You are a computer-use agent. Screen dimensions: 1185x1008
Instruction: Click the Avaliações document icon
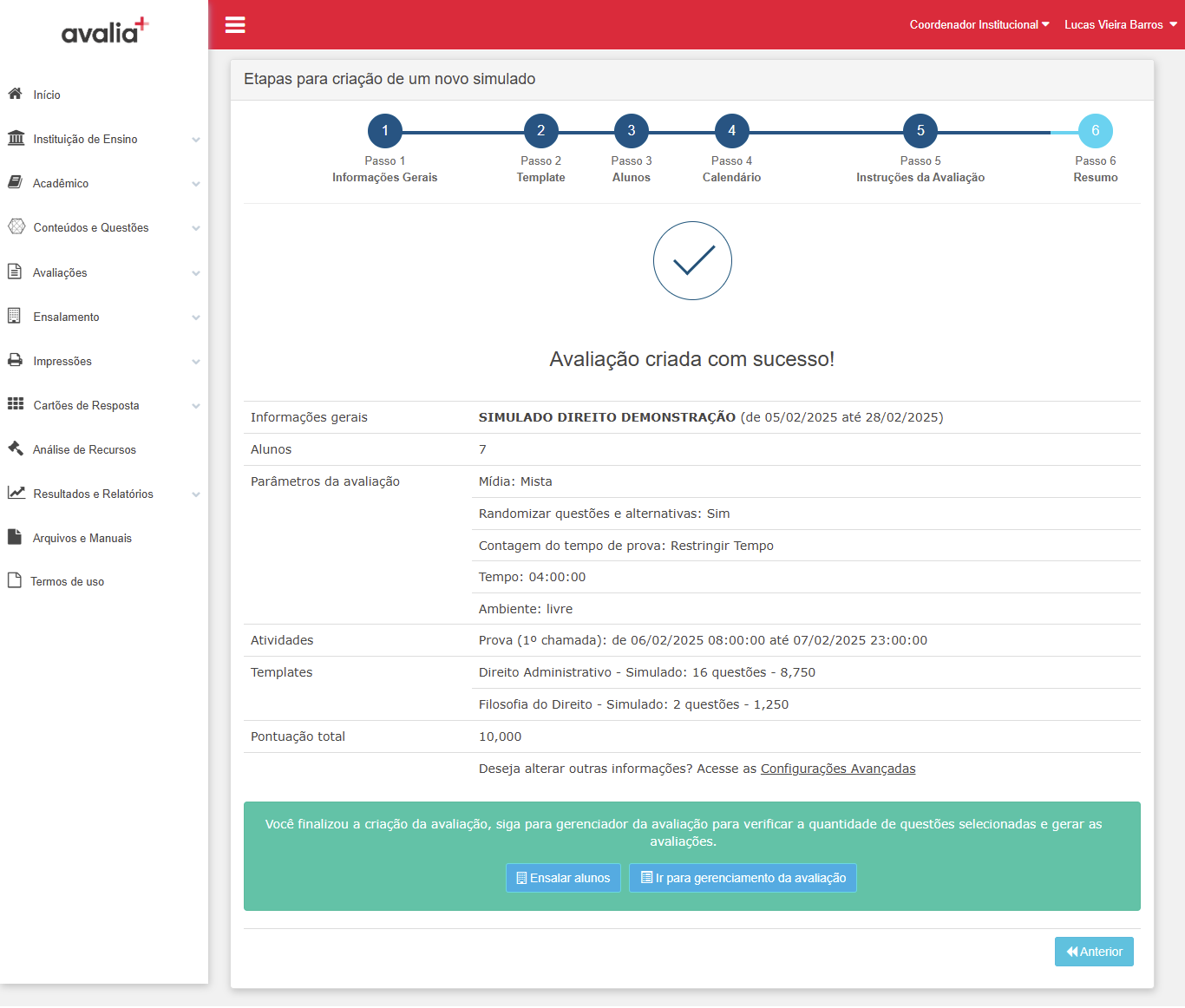pyautogui.click(x=15, y=272)
